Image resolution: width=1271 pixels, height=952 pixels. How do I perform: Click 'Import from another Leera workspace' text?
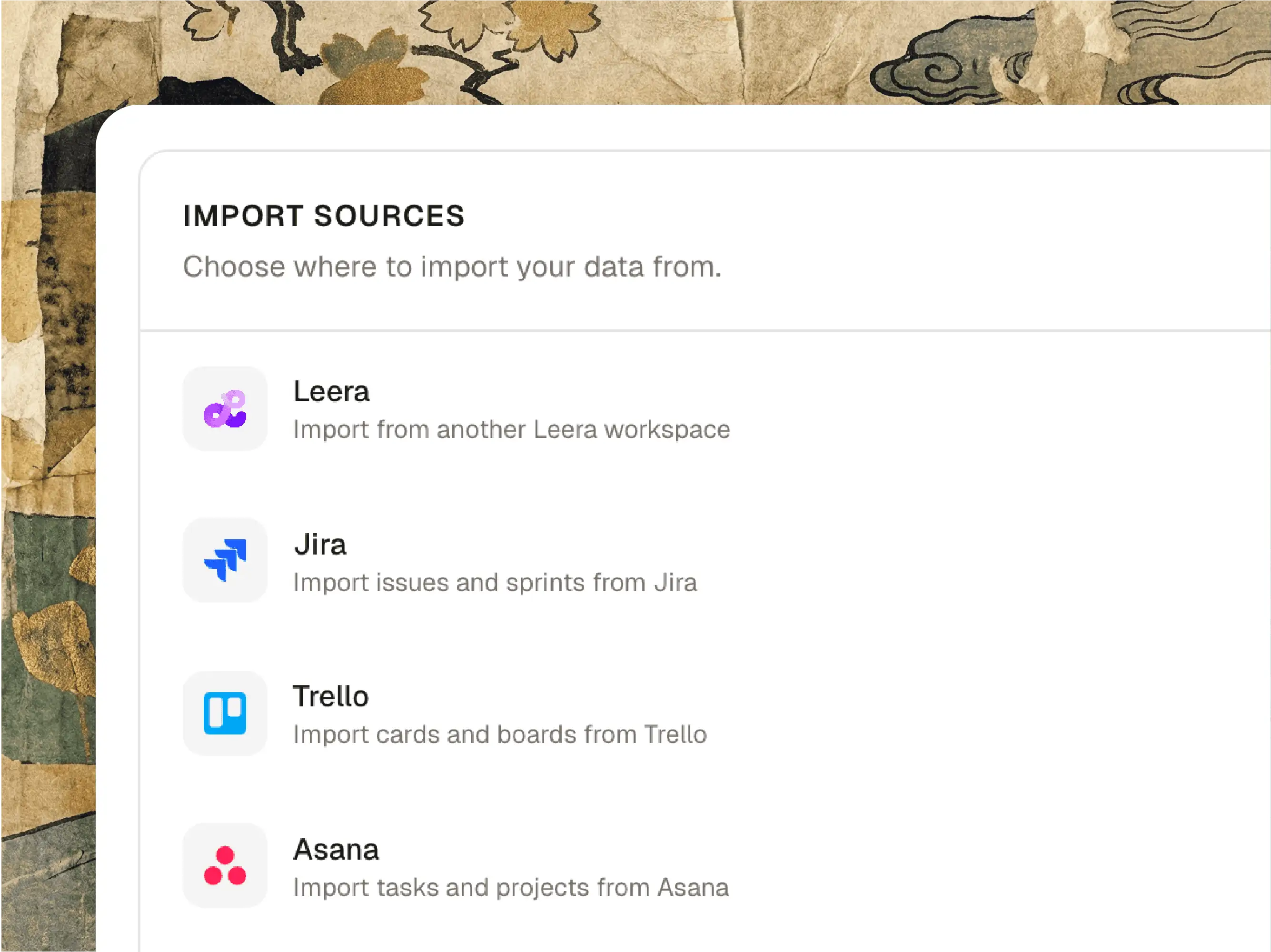(511, 429)
